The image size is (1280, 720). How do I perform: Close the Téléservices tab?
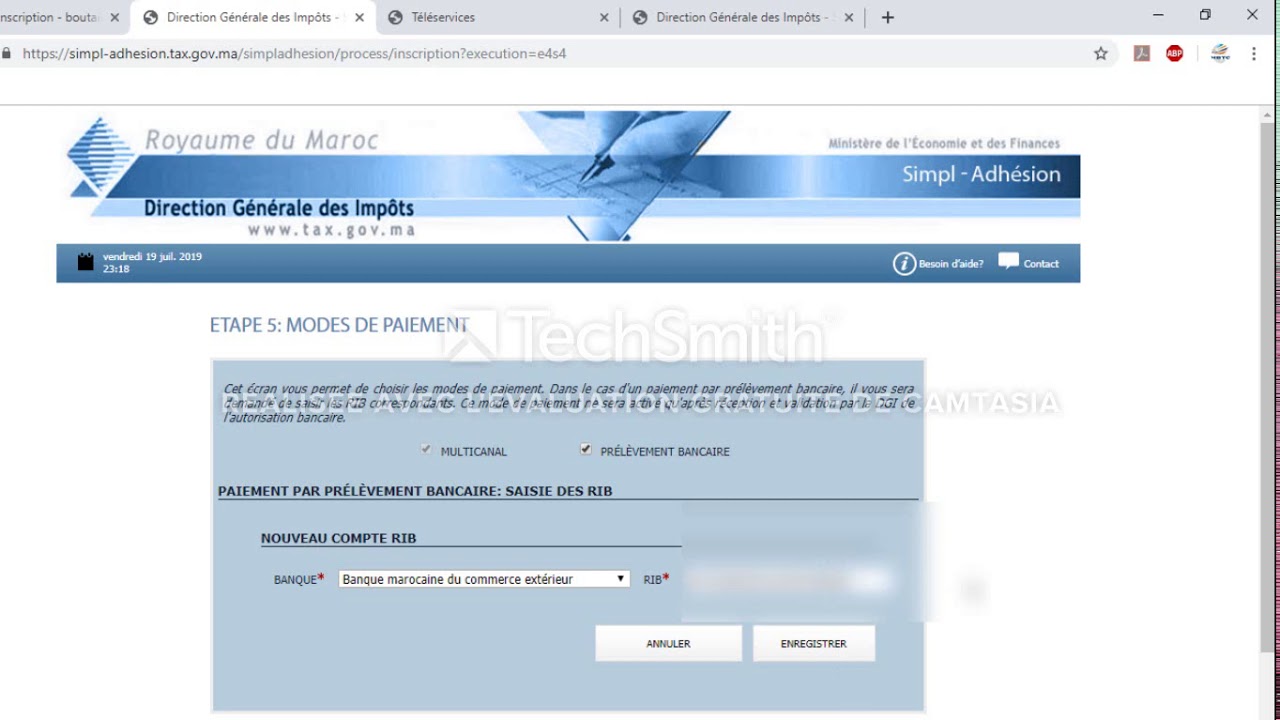click(604, 17)
